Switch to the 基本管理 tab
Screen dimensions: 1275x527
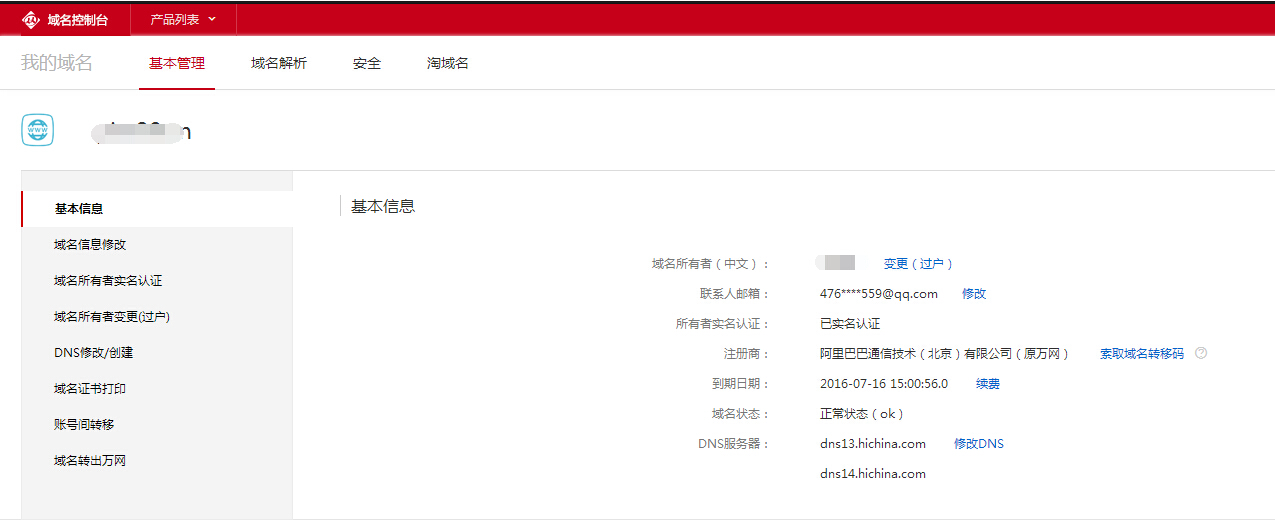pos(177,64)
